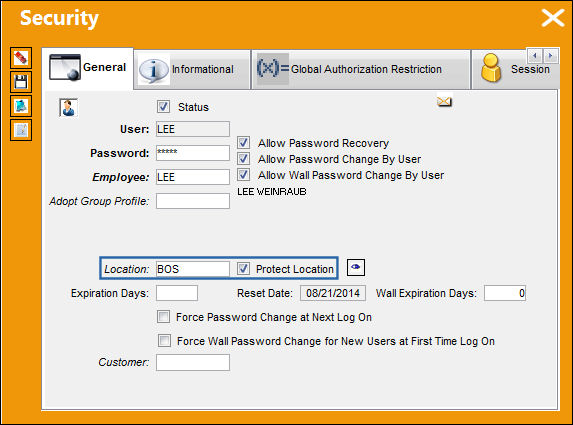Click the eraser clear icon in left toolbar
This screenshot has width=573, height=425.
coord(21,58)
